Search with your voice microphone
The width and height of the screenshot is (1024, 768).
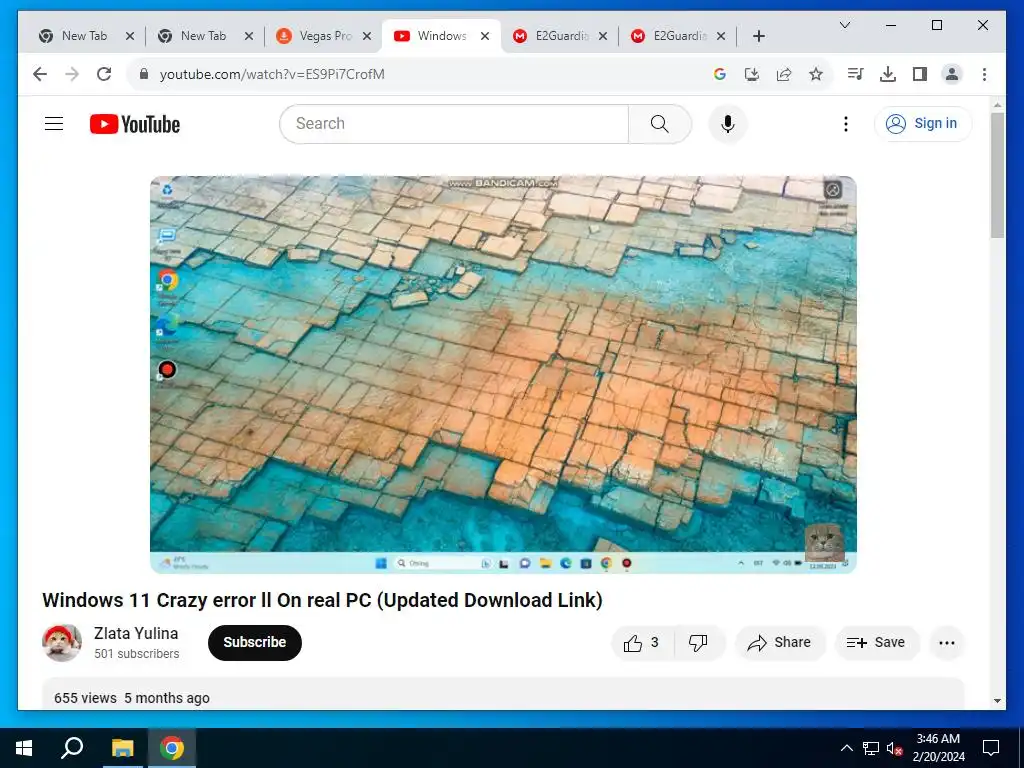click(728, 124)
